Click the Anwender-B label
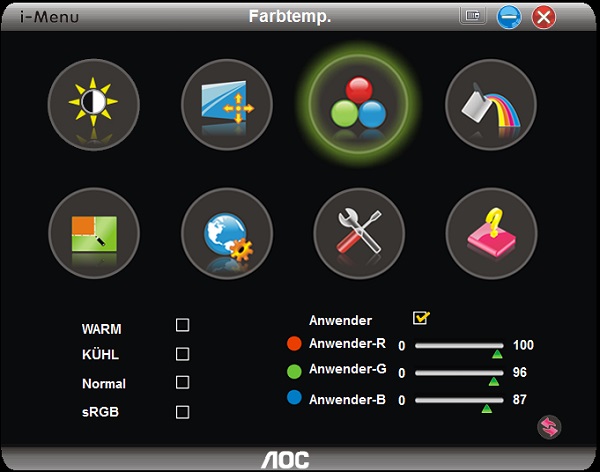Viewport: 600px width, 472px height. point(347,400)
